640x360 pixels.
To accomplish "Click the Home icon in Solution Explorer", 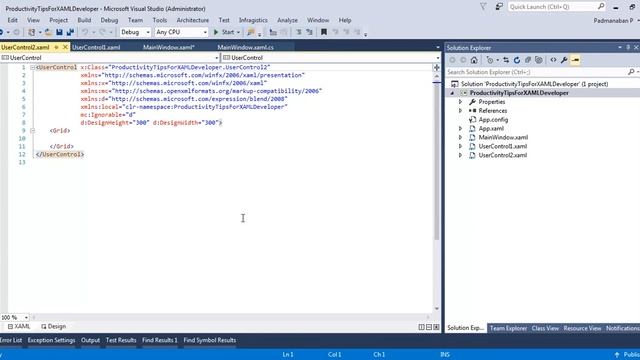I will [x=474, y=60].
